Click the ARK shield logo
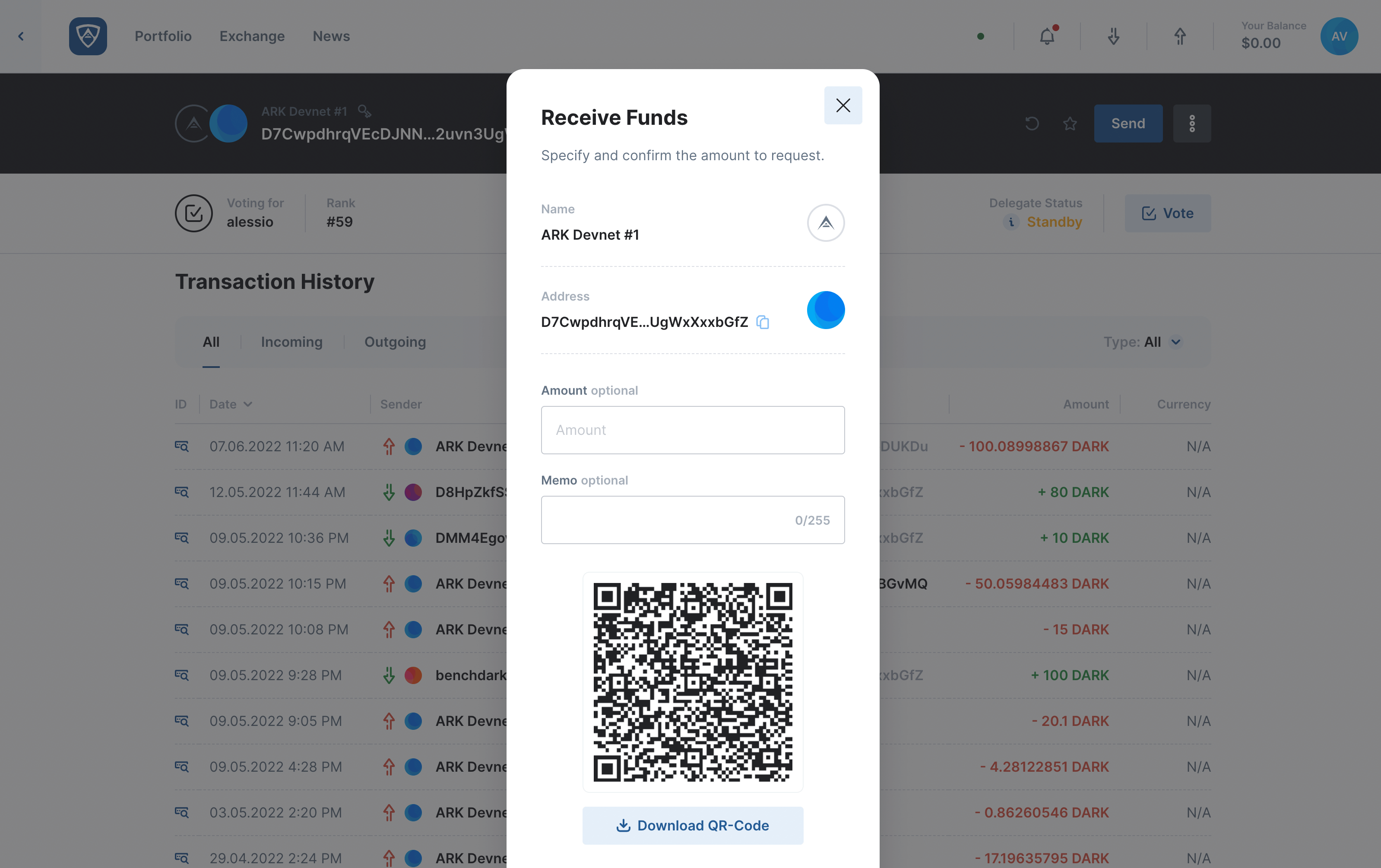 point(88,36)
